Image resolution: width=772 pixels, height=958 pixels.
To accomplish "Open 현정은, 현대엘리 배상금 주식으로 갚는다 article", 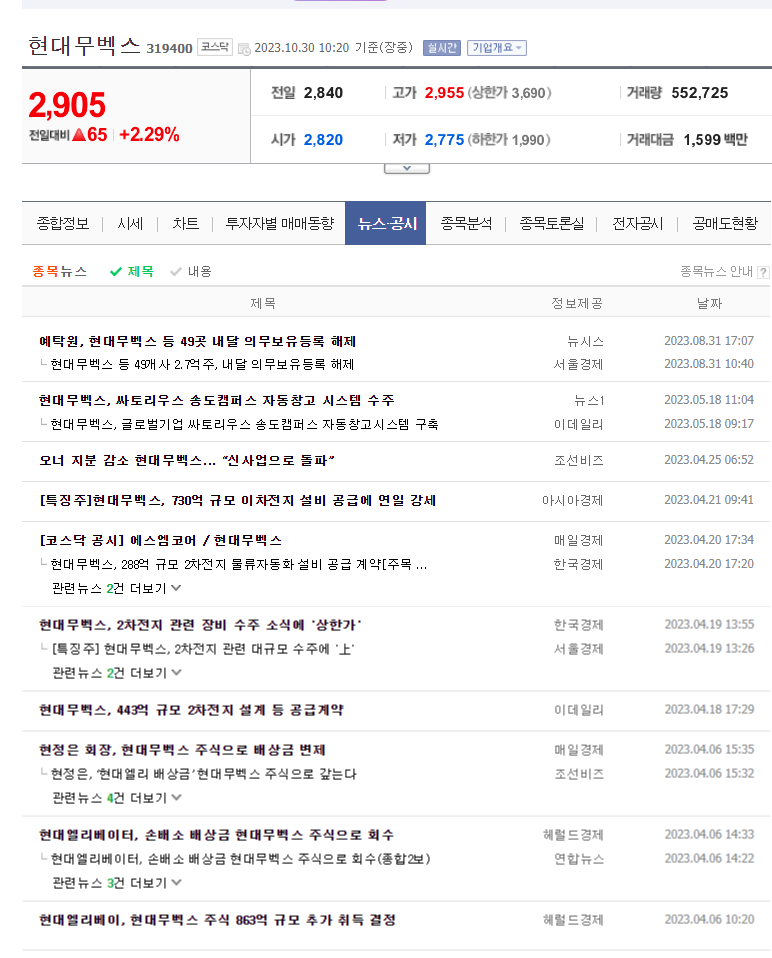I will pyautogui.click(x=203, y=774).
